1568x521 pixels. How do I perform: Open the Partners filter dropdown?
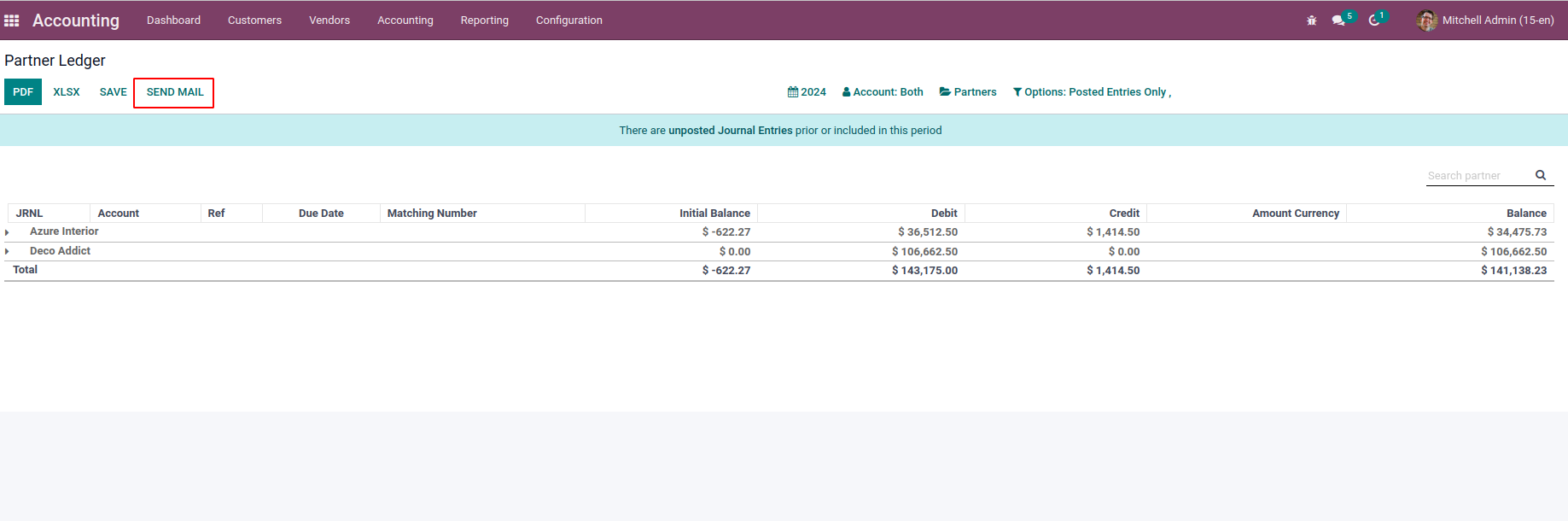(968, 92)
